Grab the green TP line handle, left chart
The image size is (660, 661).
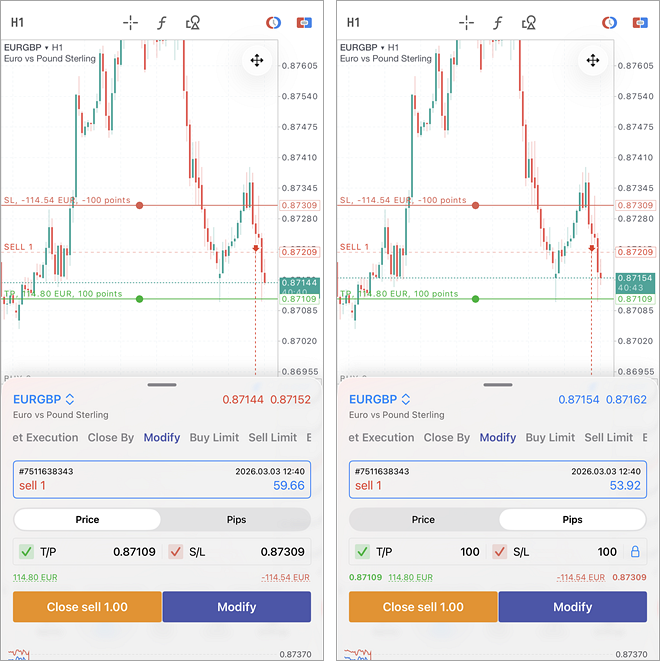(140, 299)
